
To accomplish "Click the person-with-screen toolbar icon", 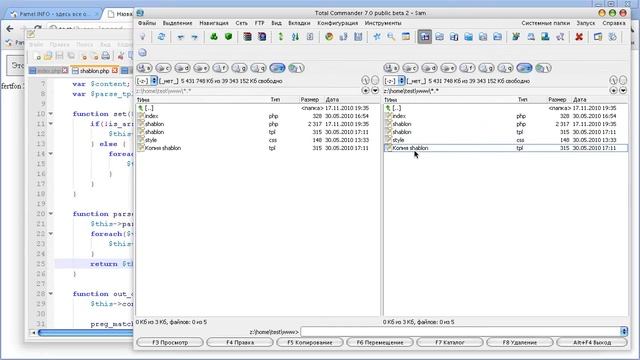I will (x=545, y=37).
